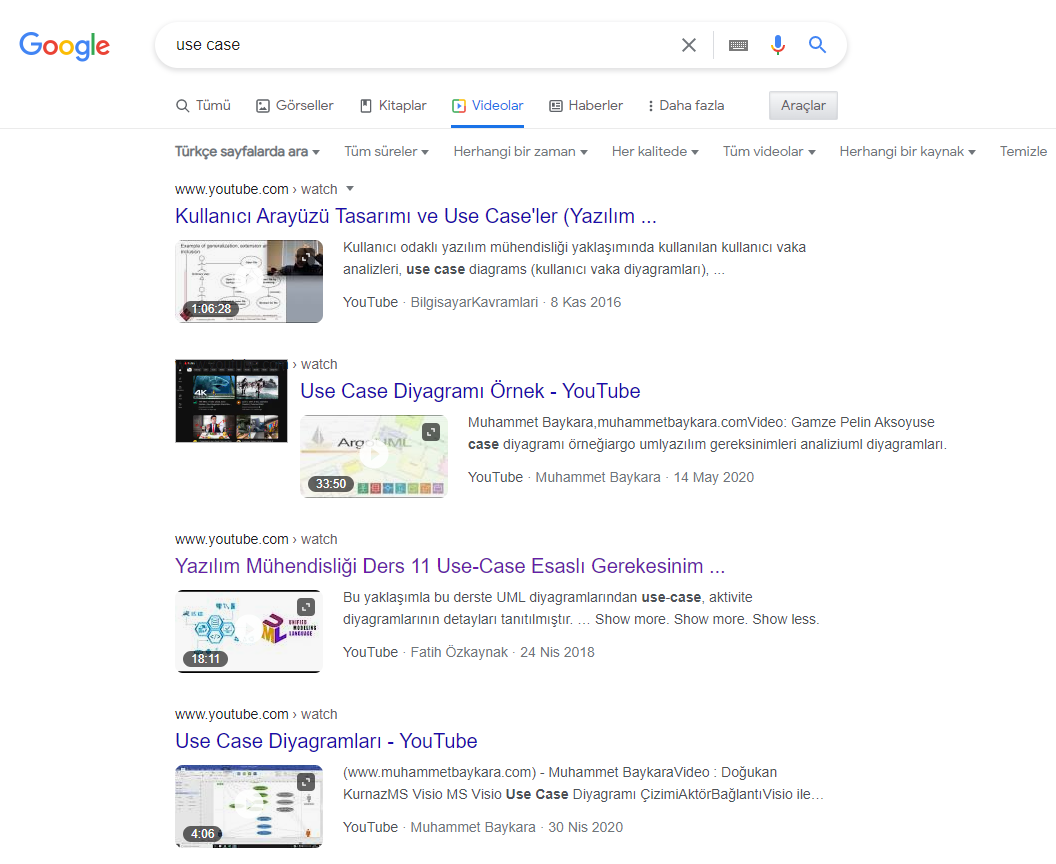Select the Videolar tab

(488, 106)
